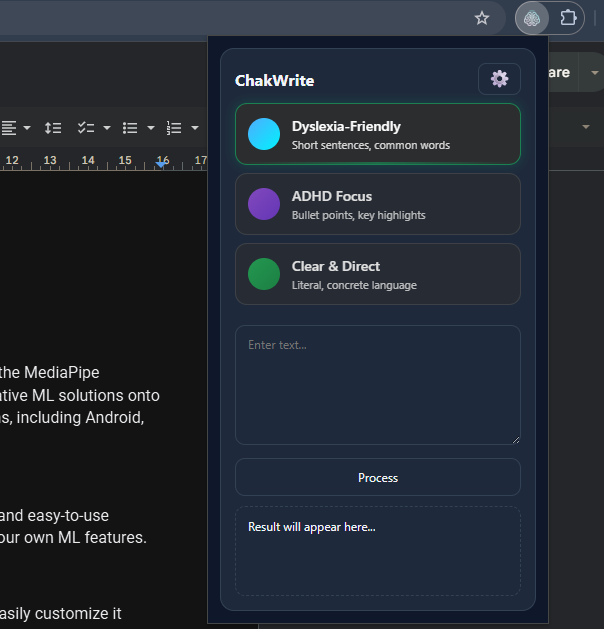Expand the checklist menu dropdown arrow
Image resolution: width=604 pixels, height=629 pixels.
tap(107, 128)
